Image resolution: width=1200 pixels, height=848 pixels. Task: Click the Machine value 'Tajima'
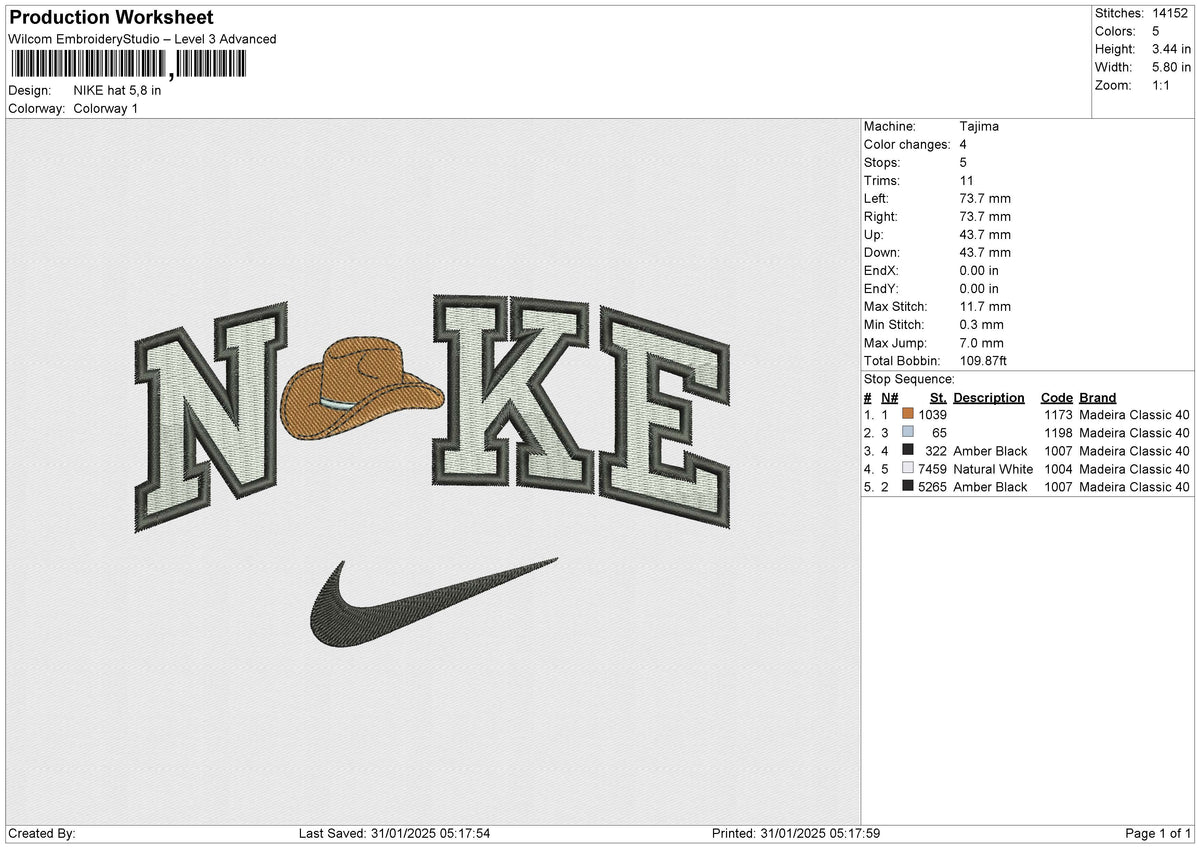(979, 126)
